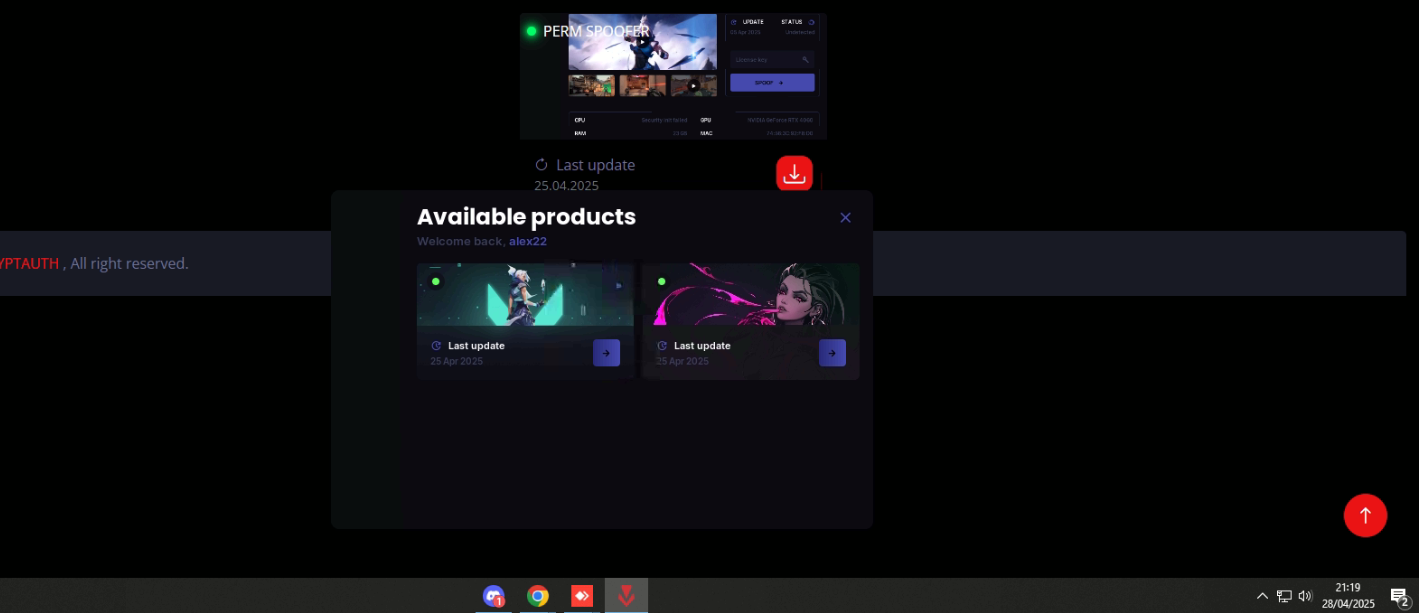Open Discord from the taskbar
This screenshot has width=1419, height=613.
tap(493, 596)
